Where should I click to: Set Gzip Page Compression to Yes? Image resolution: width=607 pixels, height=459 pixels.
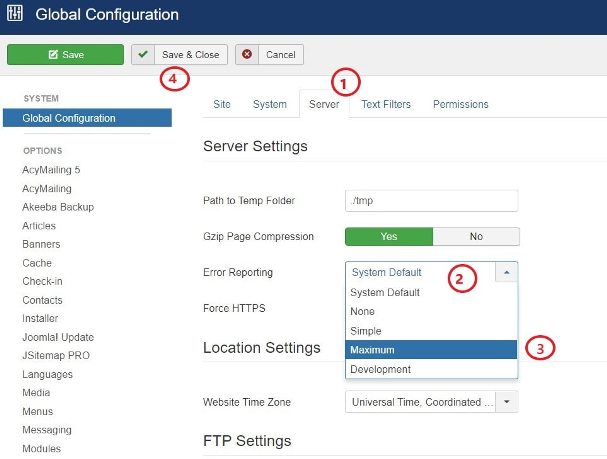point(388,237)
